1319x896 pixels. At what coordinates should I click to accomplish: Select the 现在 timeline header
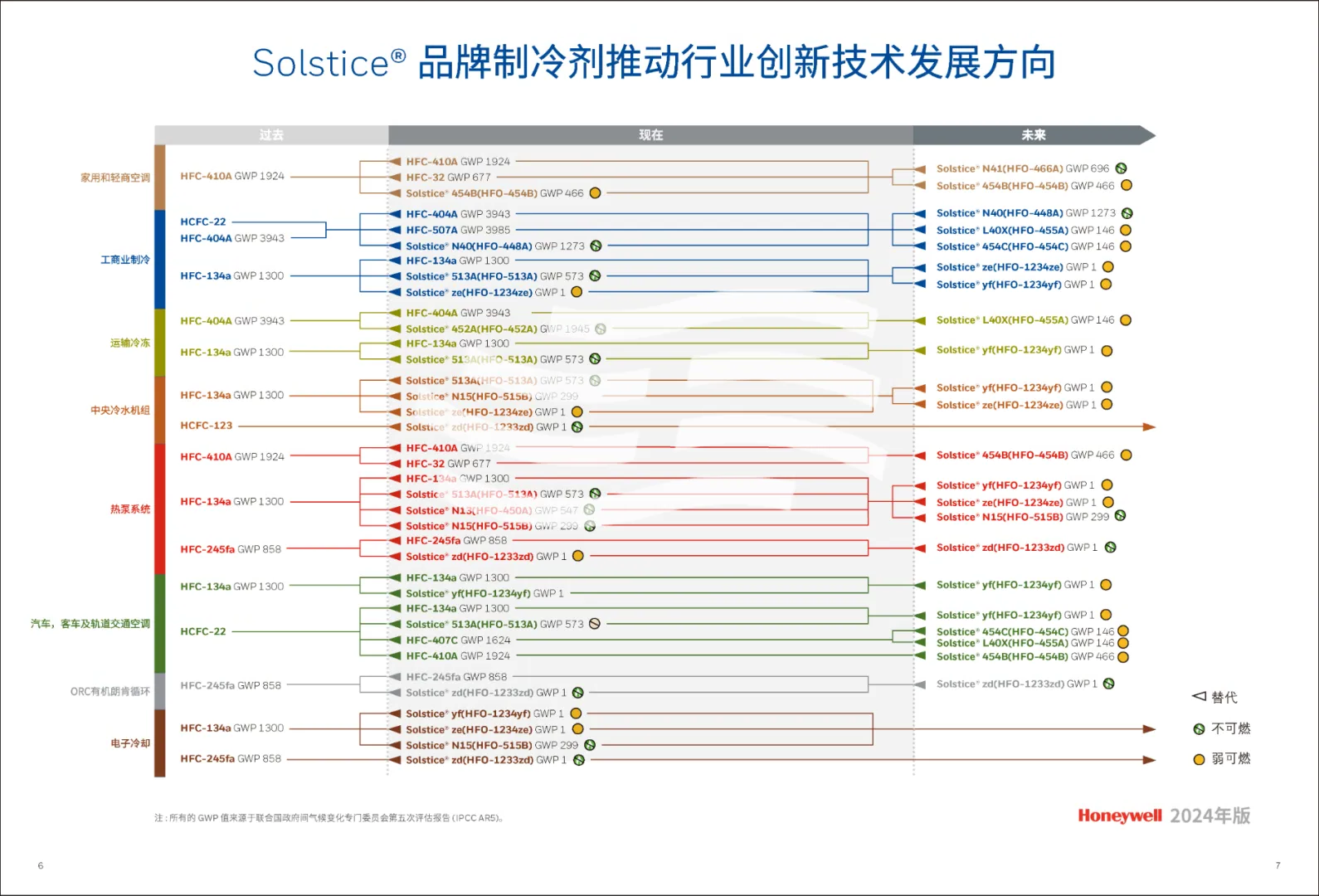(x=651, y=134)
